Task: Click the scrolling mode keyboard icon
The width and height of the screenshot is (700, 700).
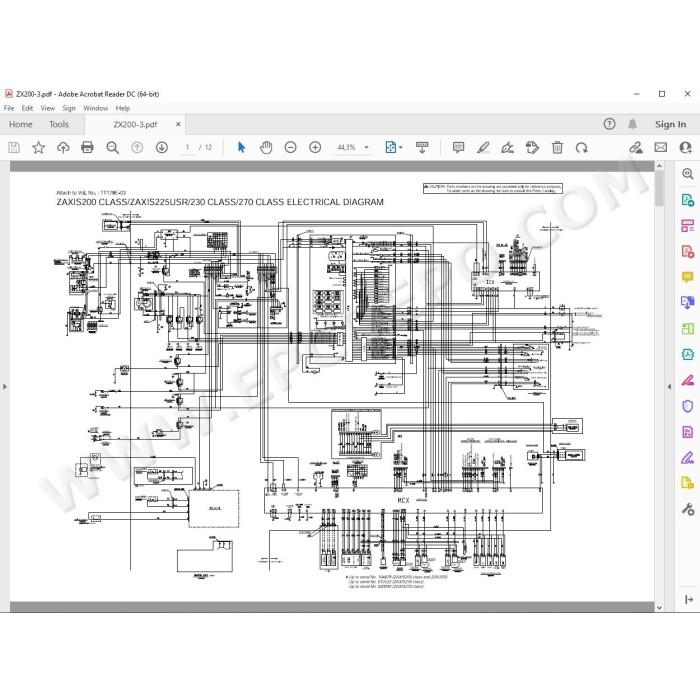Action: click(x=422, y=147)
